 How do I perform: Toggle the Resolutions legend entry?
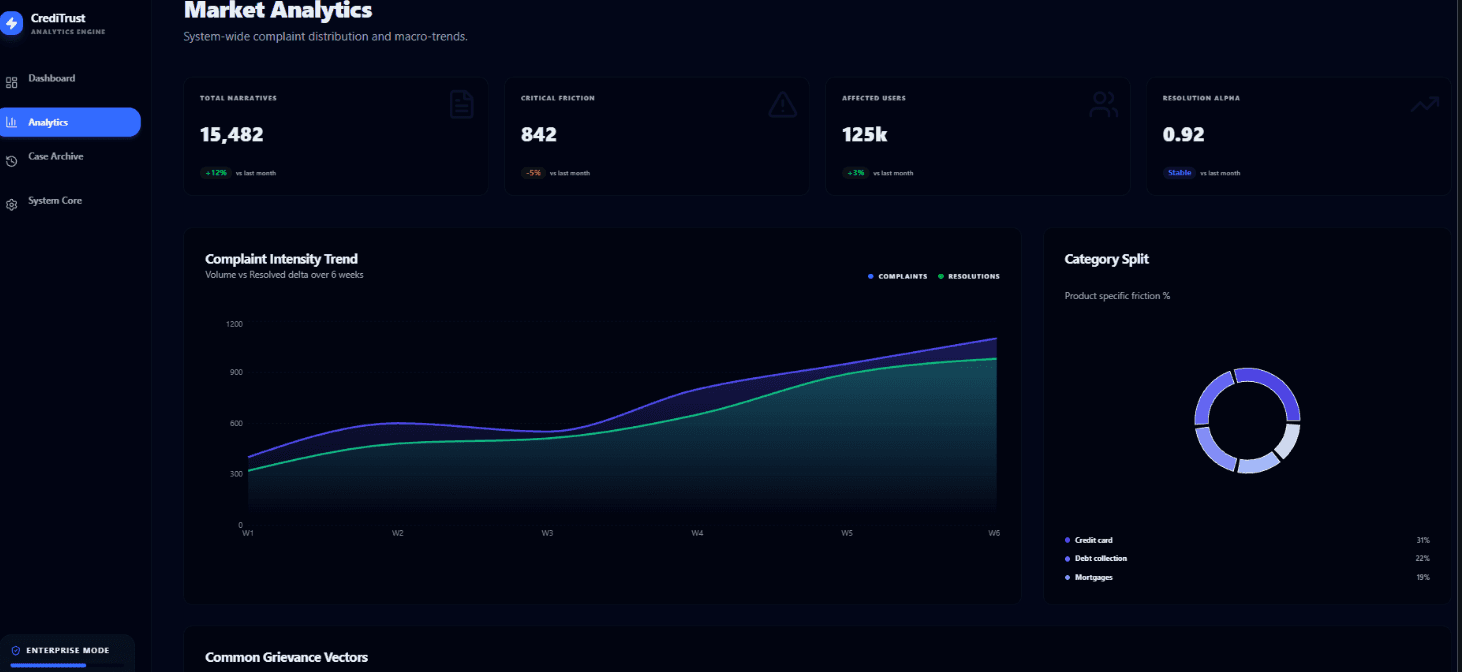pyautogui.click(x=969, y=276)
